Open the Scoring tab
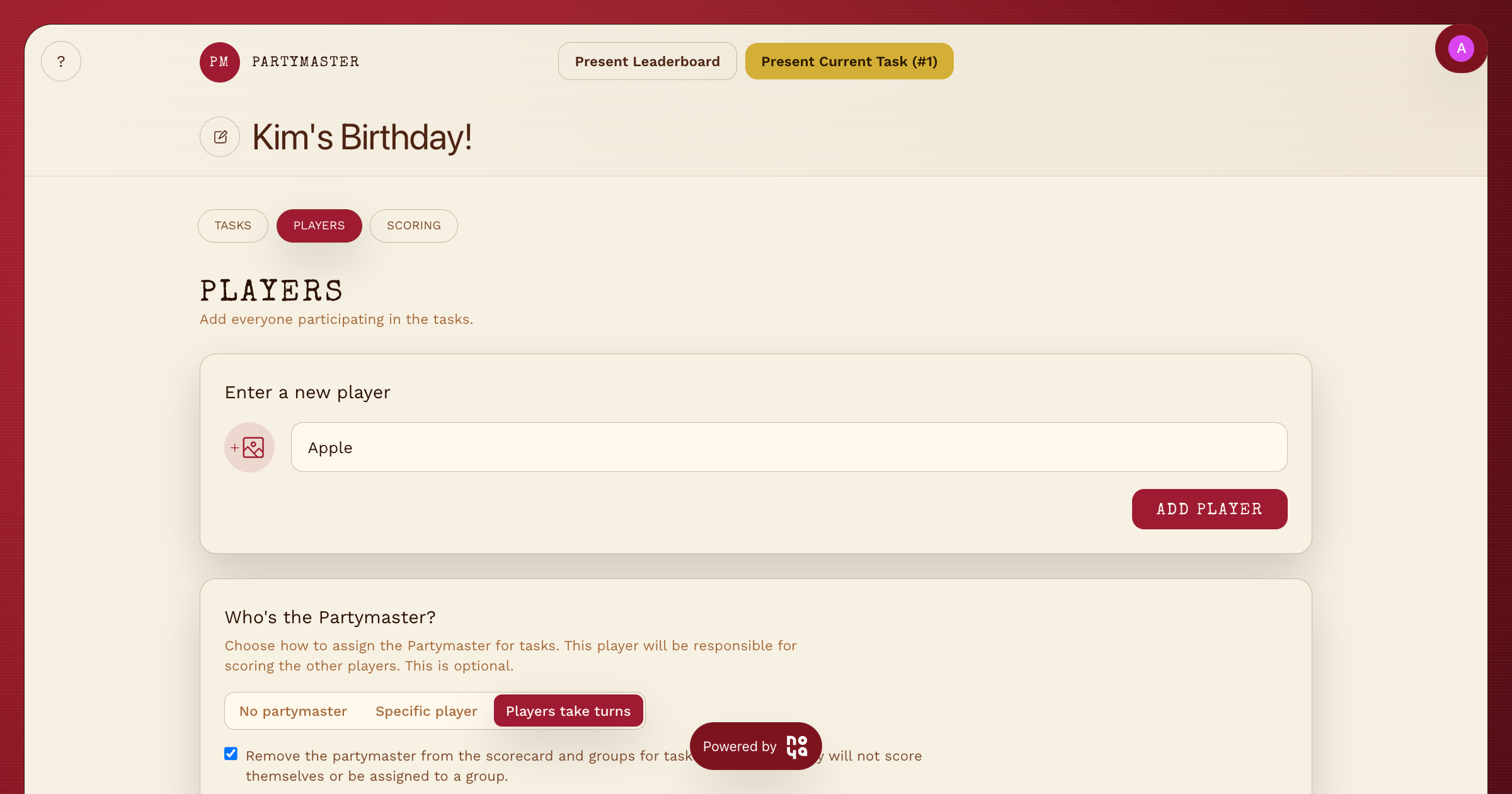Viewport: 1512px width, 794px height. [413, 226]
